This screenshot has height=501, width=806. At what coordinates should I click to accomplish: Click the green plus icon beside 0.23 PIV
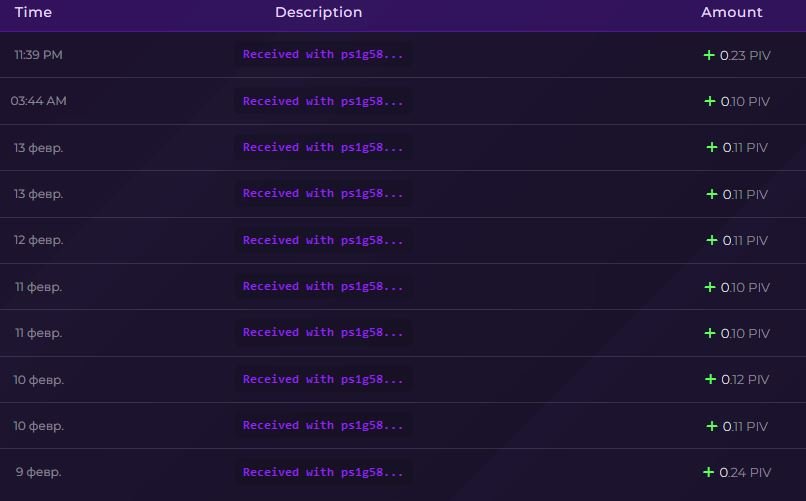pos(709,55)
